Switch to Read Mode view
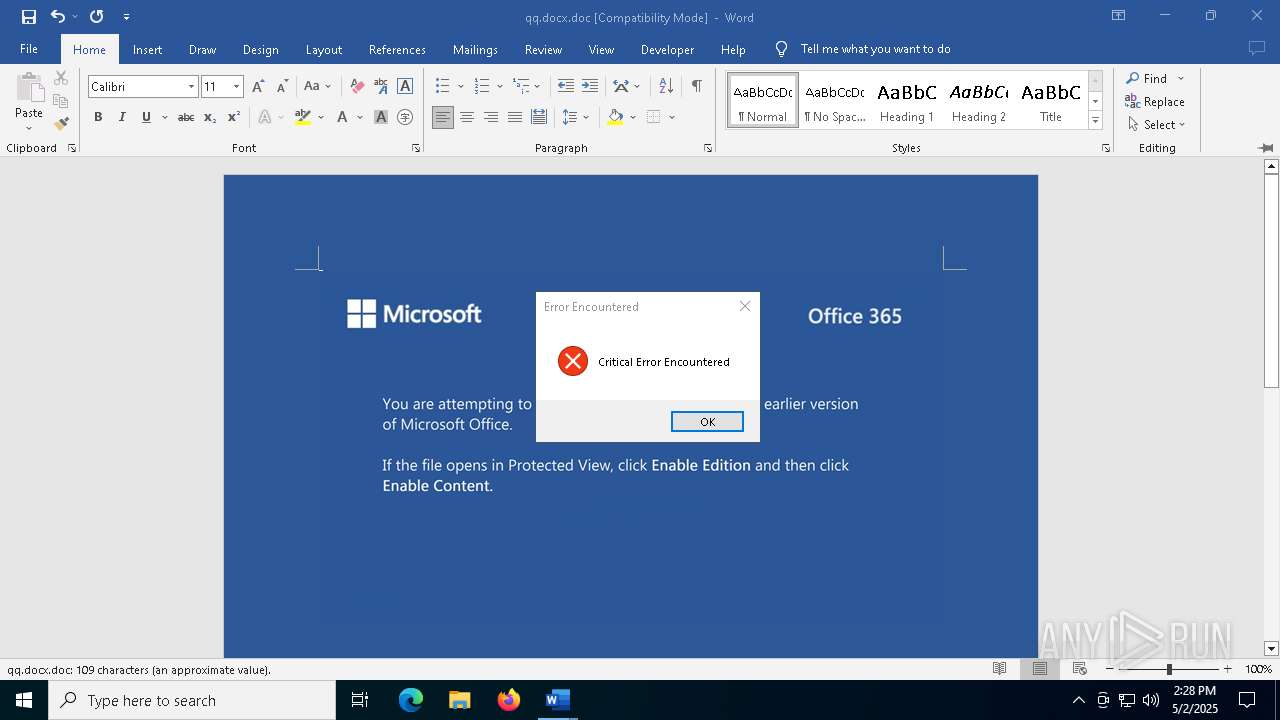The image size is (1280, 720). click(x=999, y=669)
